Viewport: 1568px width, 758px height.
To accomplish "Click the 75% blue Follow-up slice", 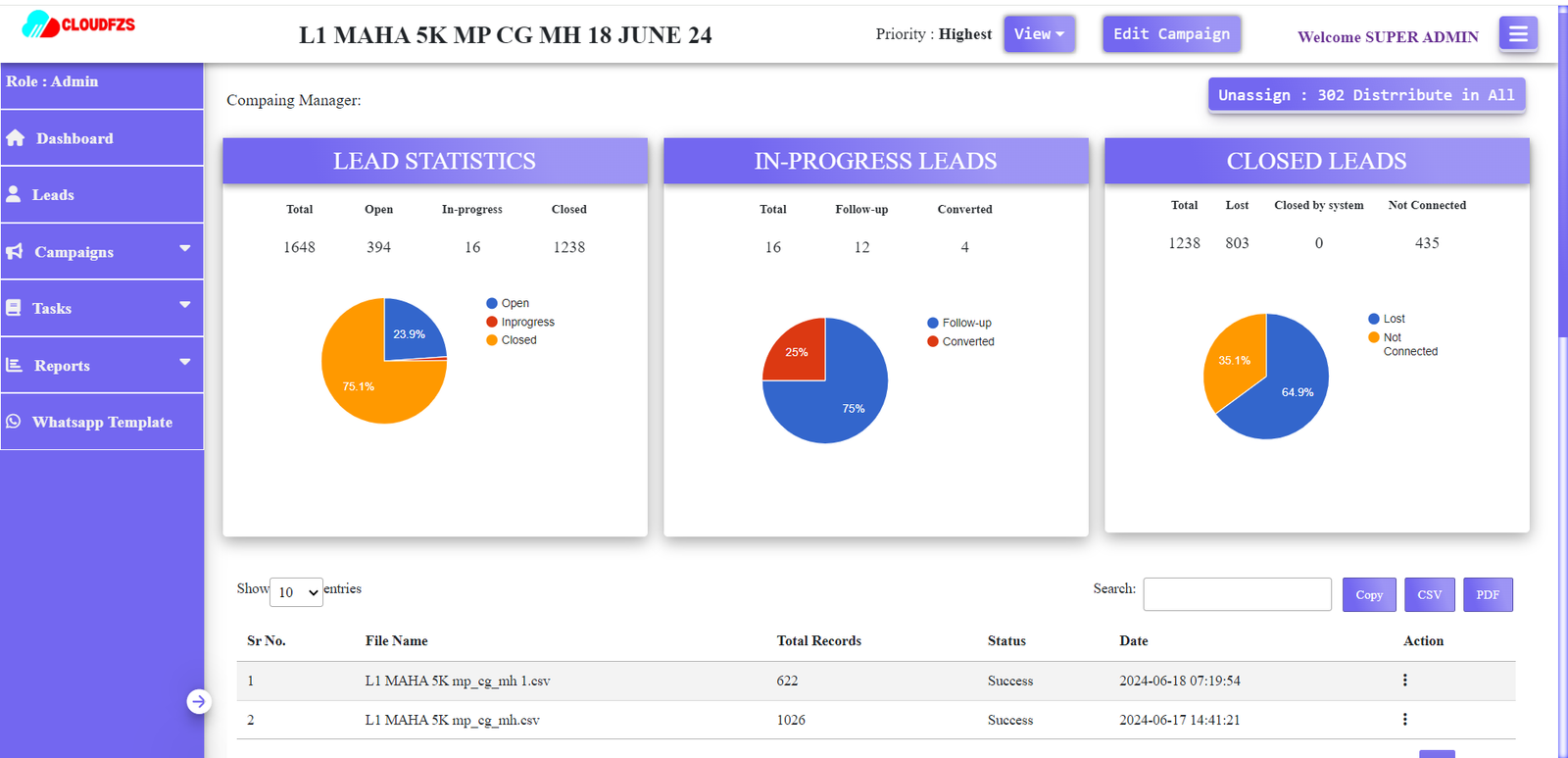I will pos(843,402).
